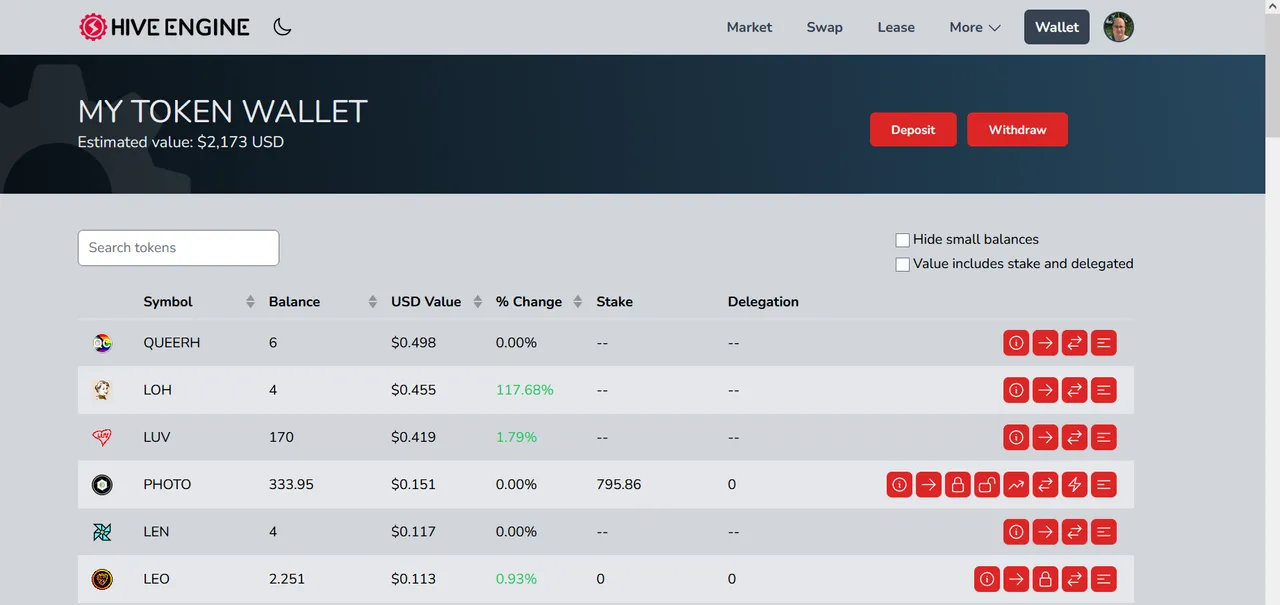Enable Hide small balances checkbox
Image resolution: width=1280 pixels, height=605 pixels.
(902, 240)
